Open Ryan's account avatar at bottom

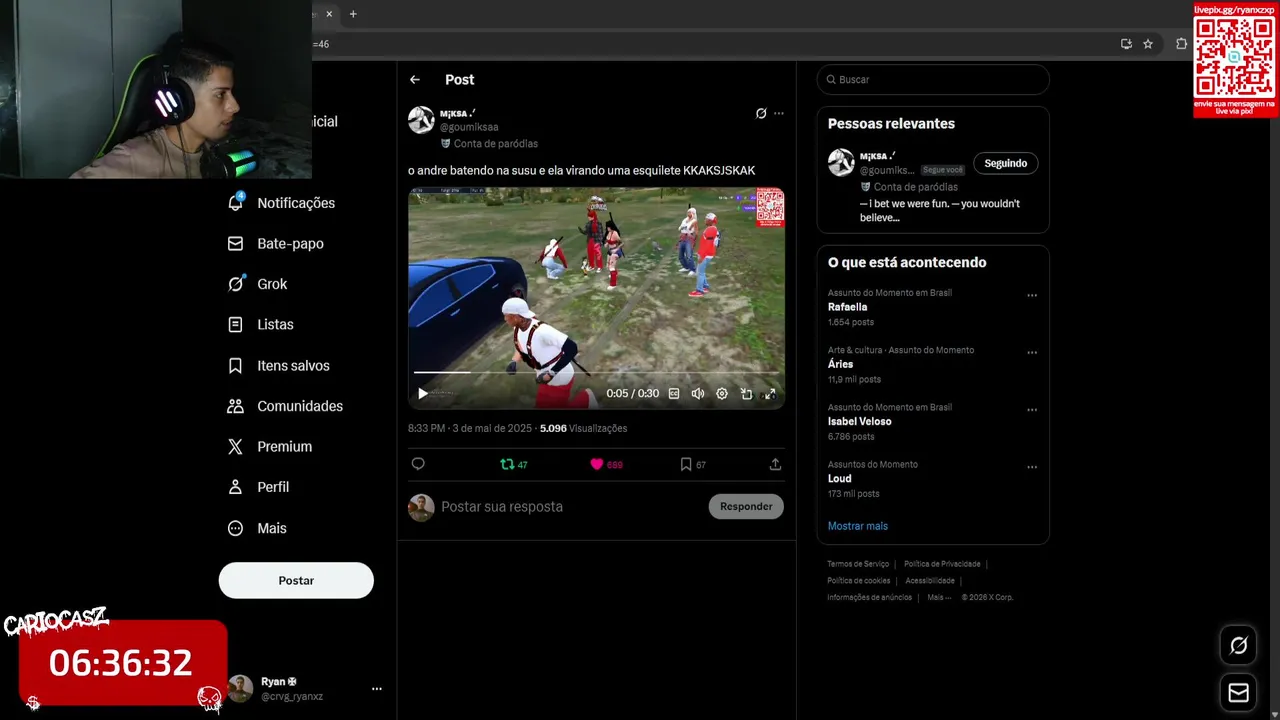coord(240,689)
